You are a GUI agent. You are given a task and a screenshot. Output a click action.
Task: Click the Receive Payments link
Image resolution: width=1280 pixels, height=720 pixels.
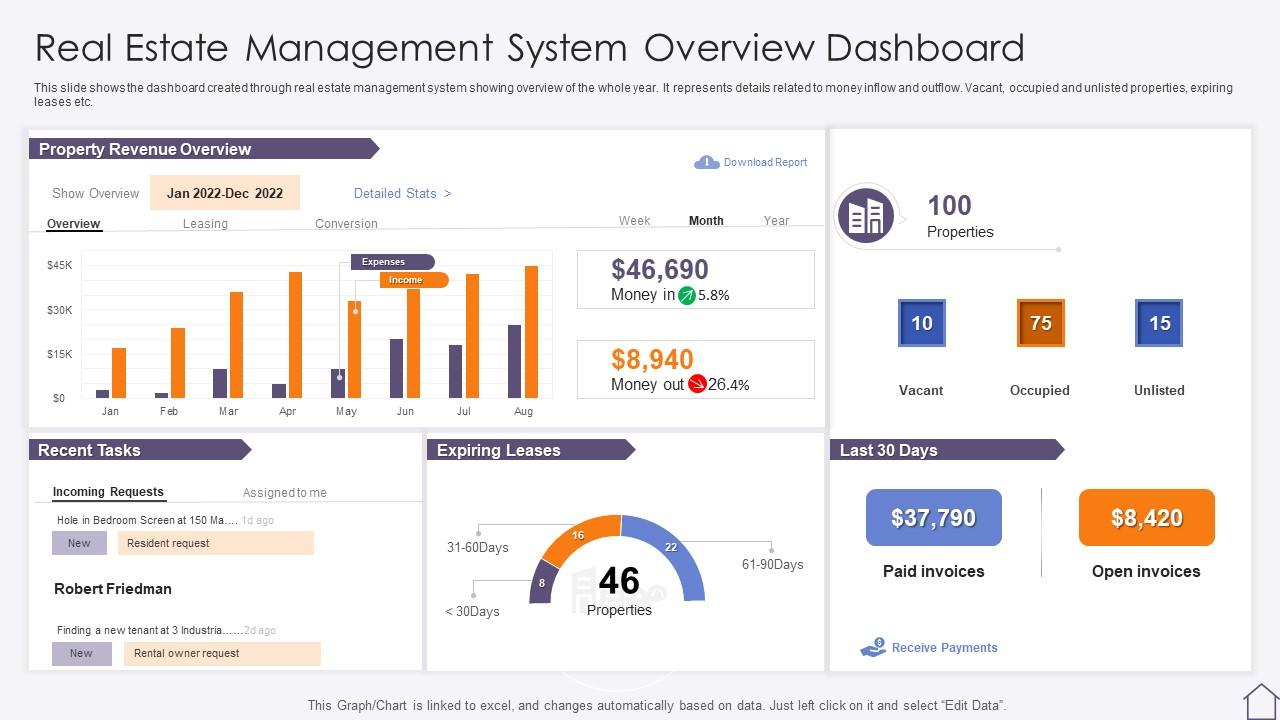pos(944,648)
